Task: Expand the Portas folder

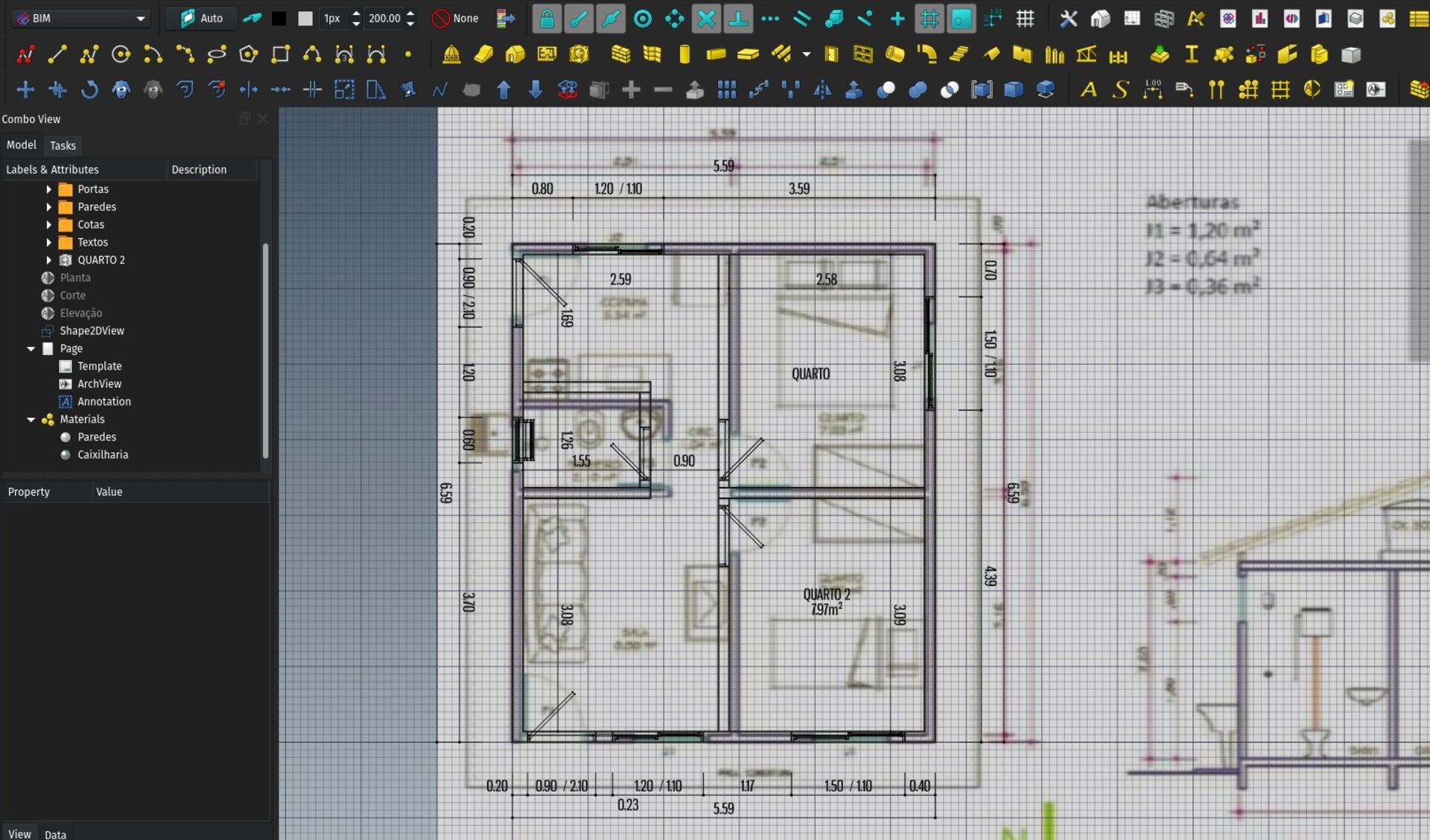Action: 49,189
